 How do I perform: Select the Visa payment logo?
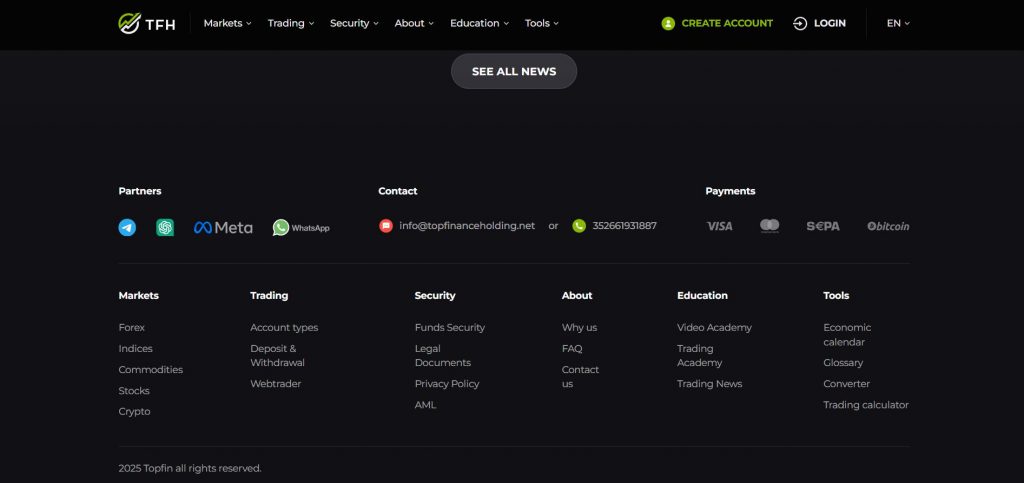point(719,226)
